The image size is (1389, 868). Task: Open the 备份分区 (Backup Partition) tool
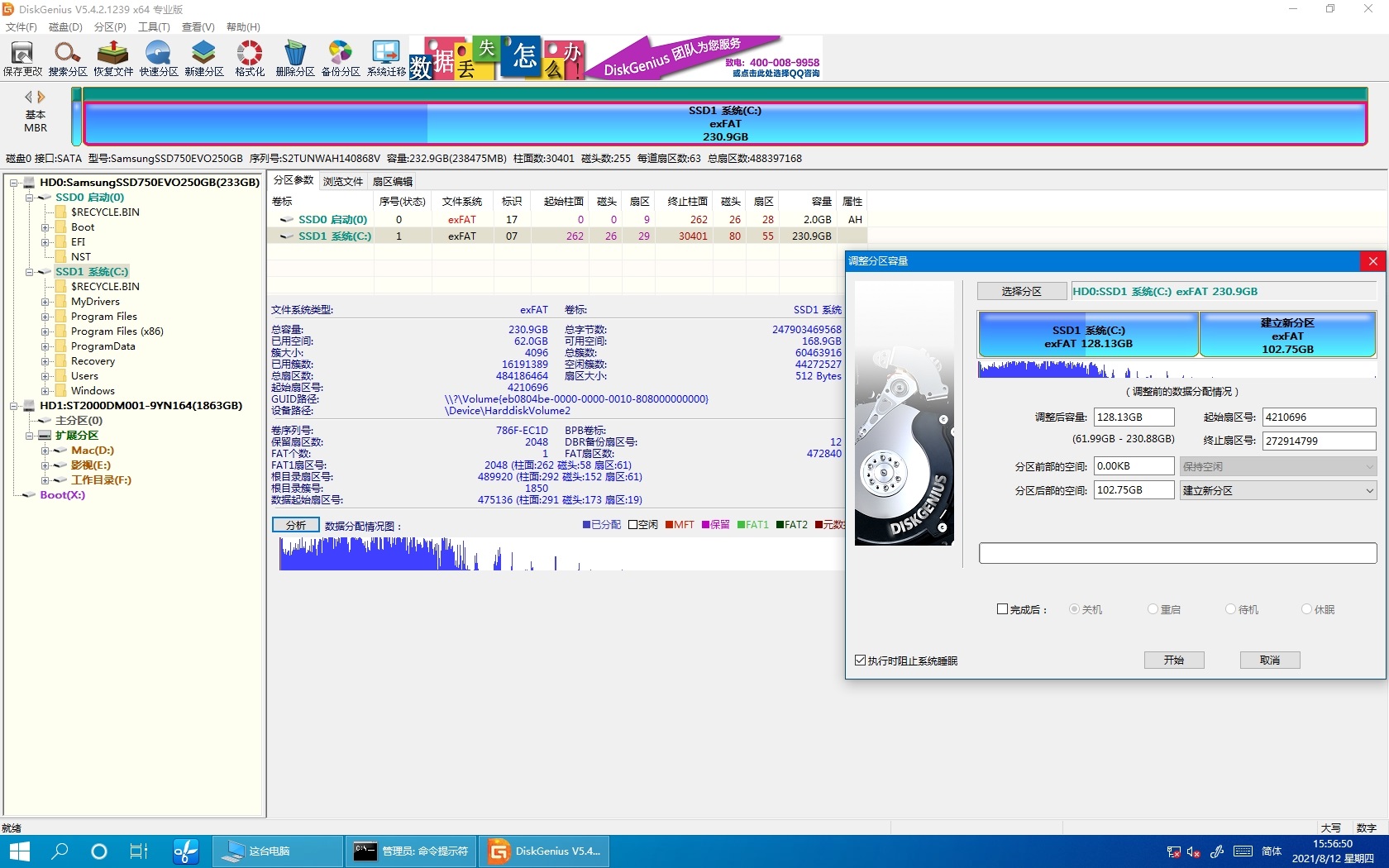pyautogui.click(x=341, y=58)
